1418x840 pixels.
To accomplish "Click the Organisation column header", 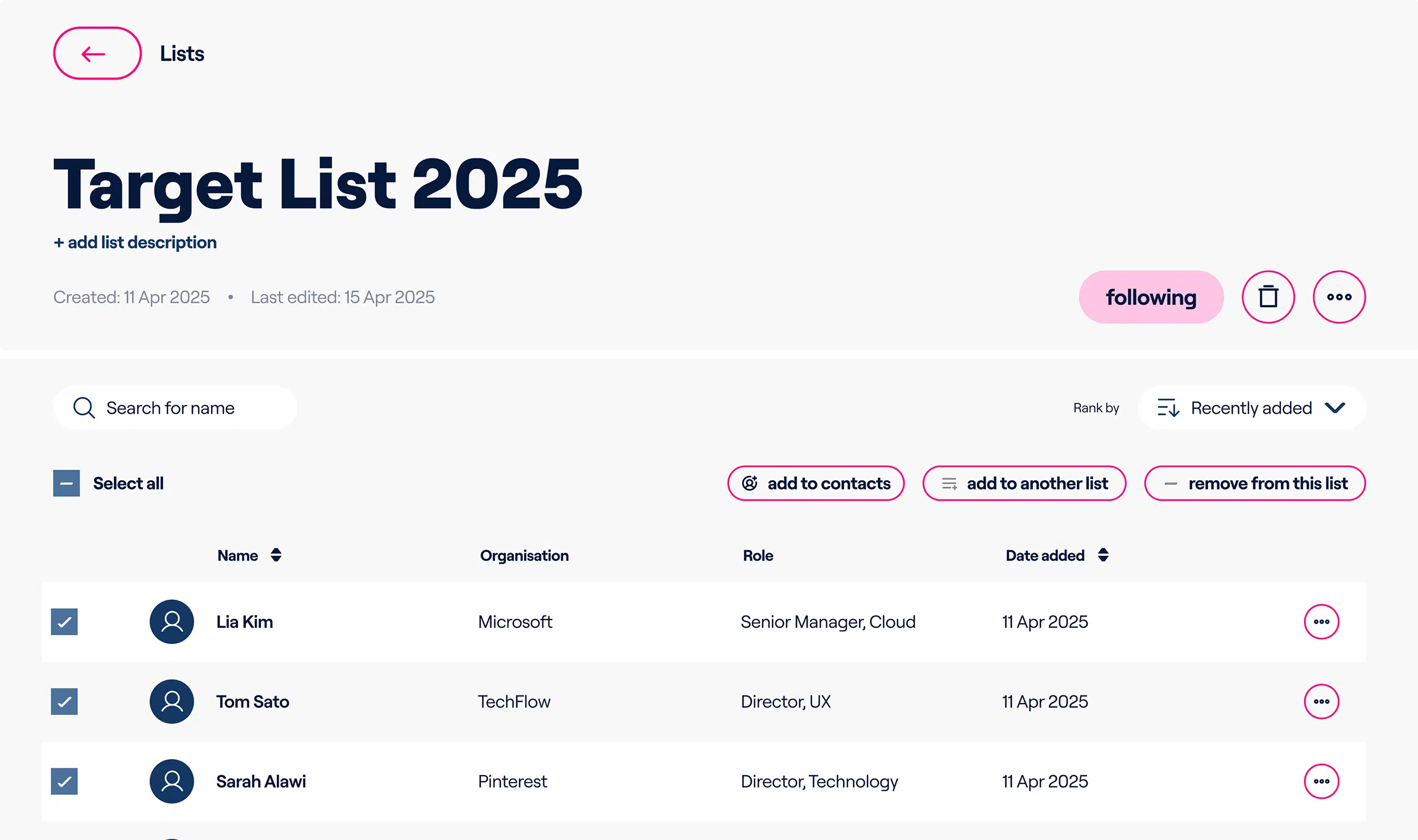I will point(525,555).
